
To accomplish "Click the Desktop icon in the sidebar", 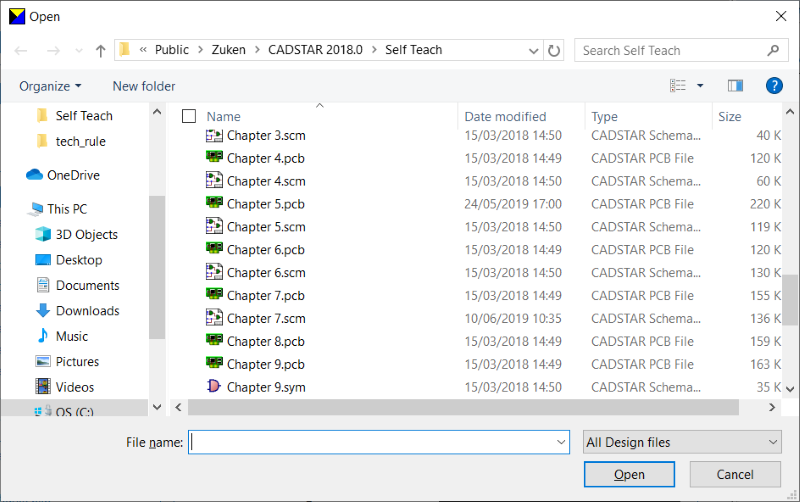I will tap(43, 260).
